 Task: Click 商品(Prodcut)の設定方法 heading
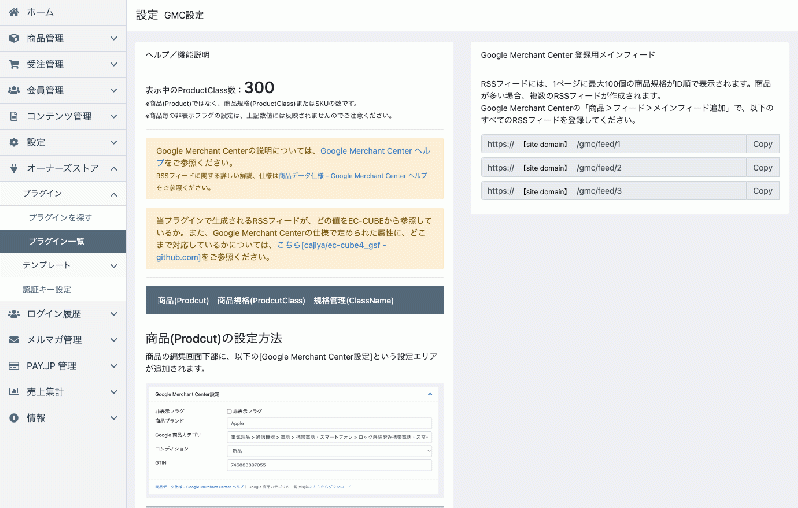(214, 338)
